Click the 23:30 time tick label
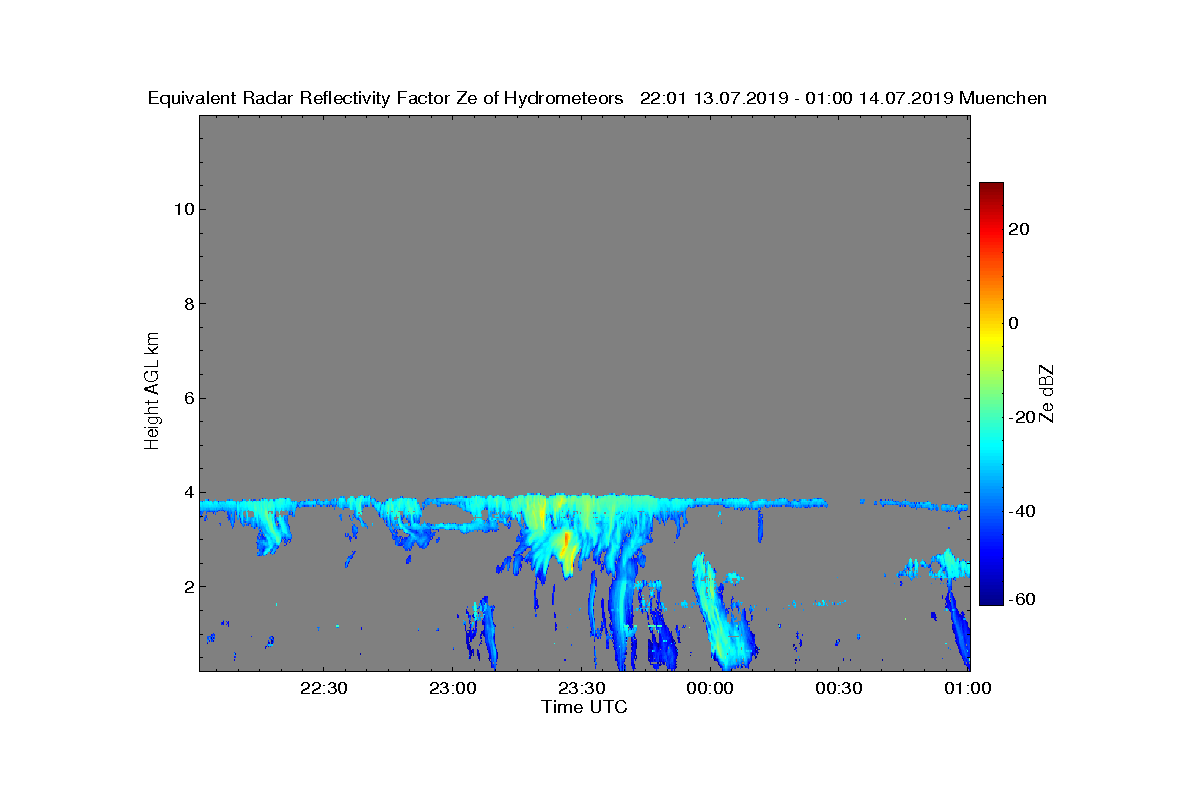1200x800 pixels. click(581, 688)
